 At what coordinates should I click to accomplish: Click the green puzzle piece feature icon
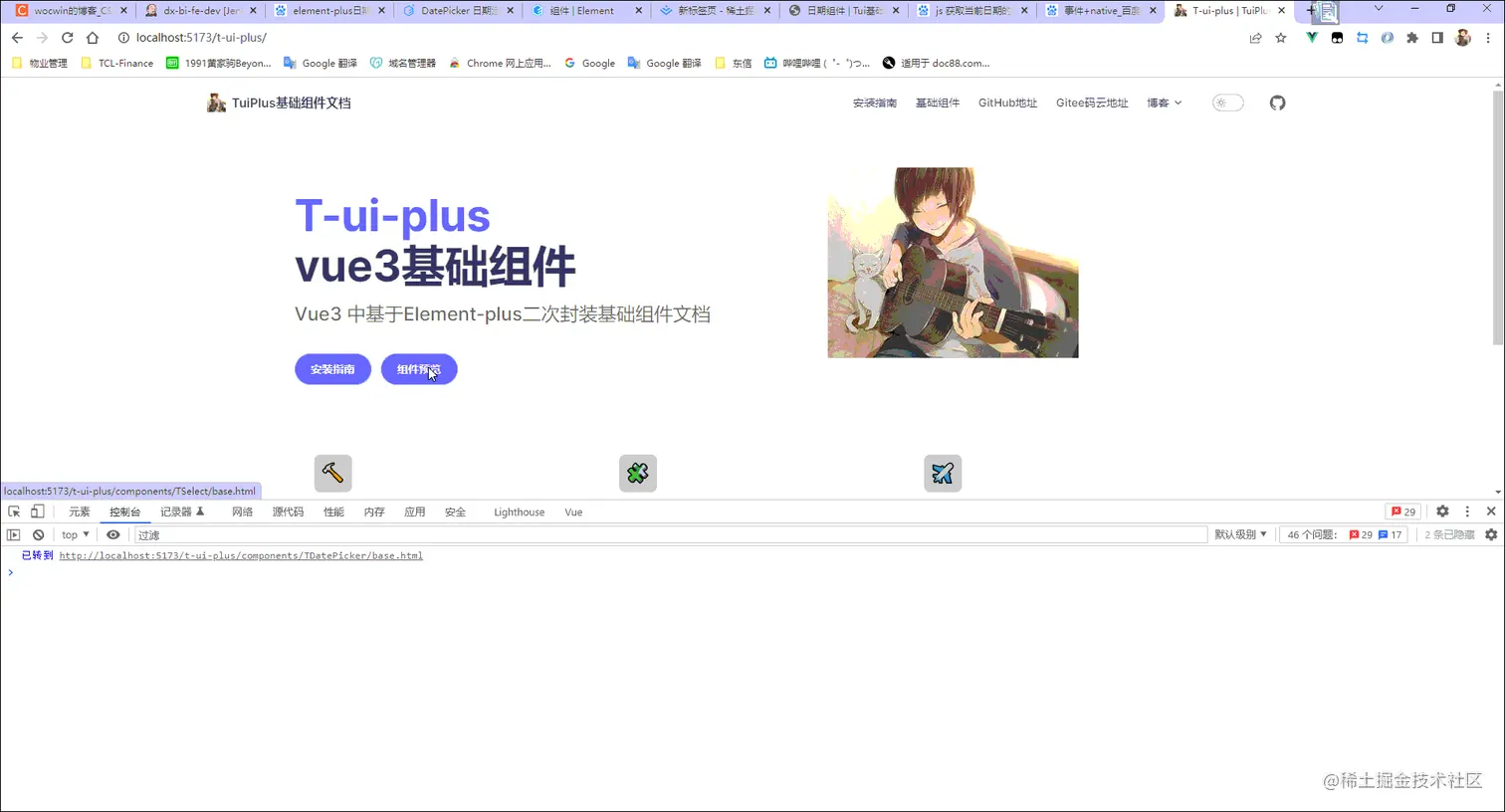pyautogui.click(x=637, y=473)
